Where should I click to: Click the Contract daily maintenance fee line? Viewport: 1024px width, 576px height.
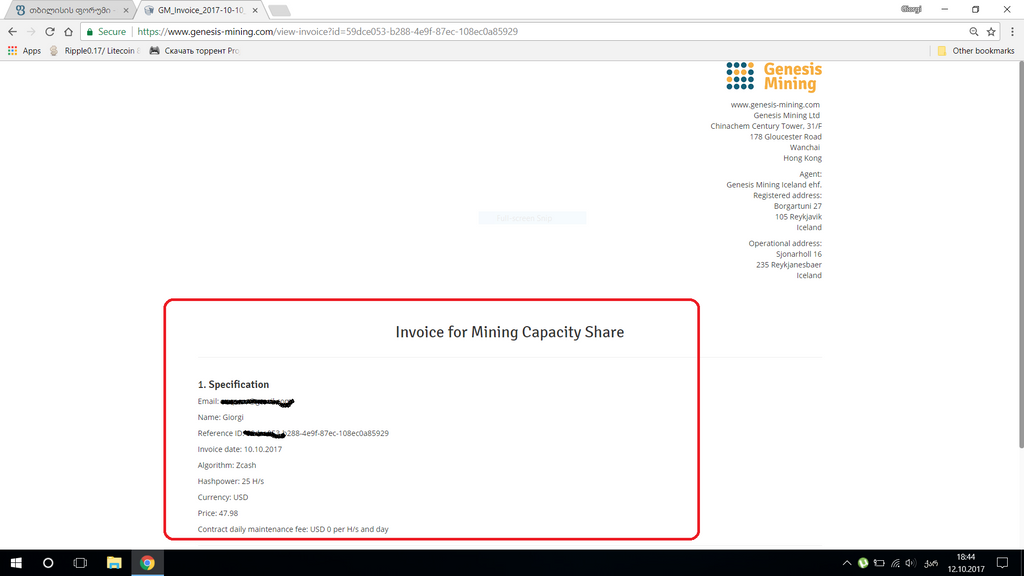[x=293, y=529]
